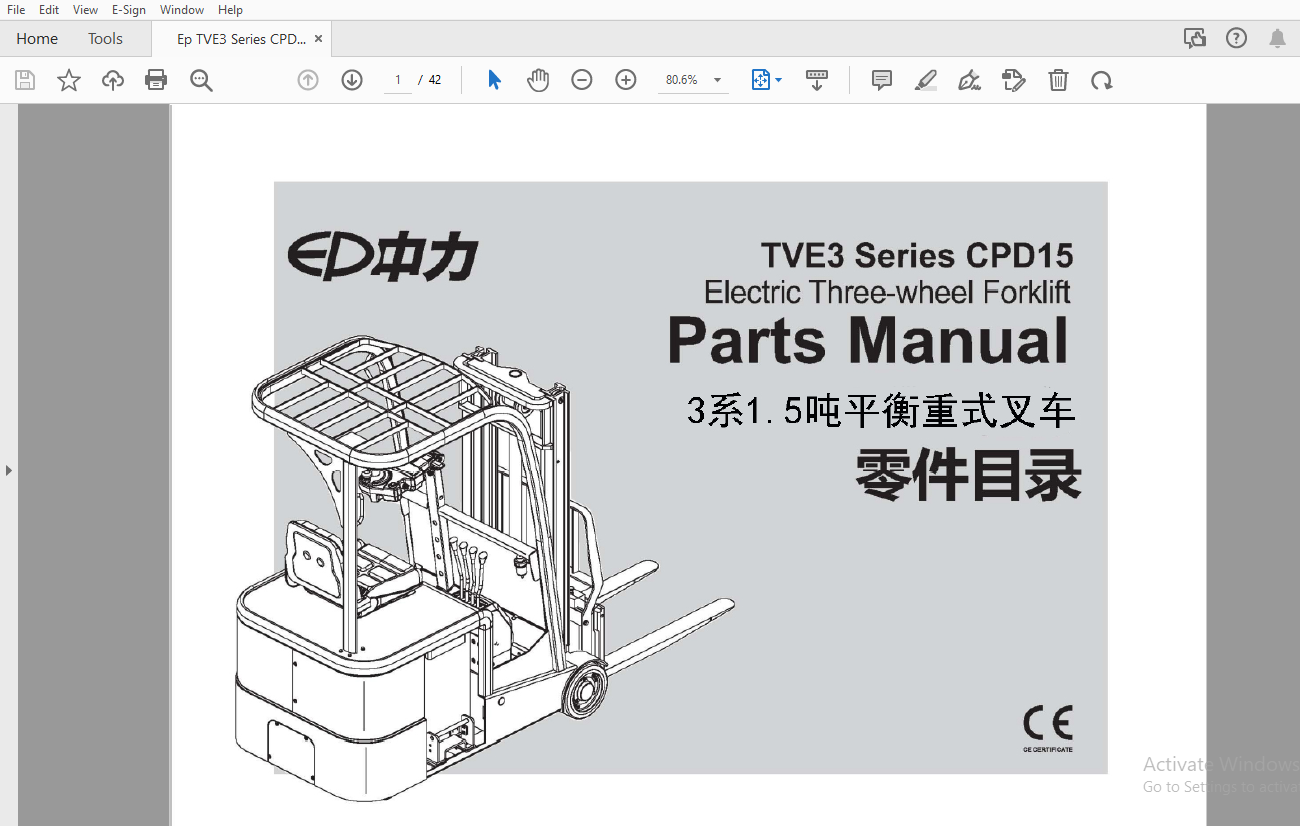1300x826 pixels.
Task: Activate the Selection arrow tool
Action: click(494, 80)
